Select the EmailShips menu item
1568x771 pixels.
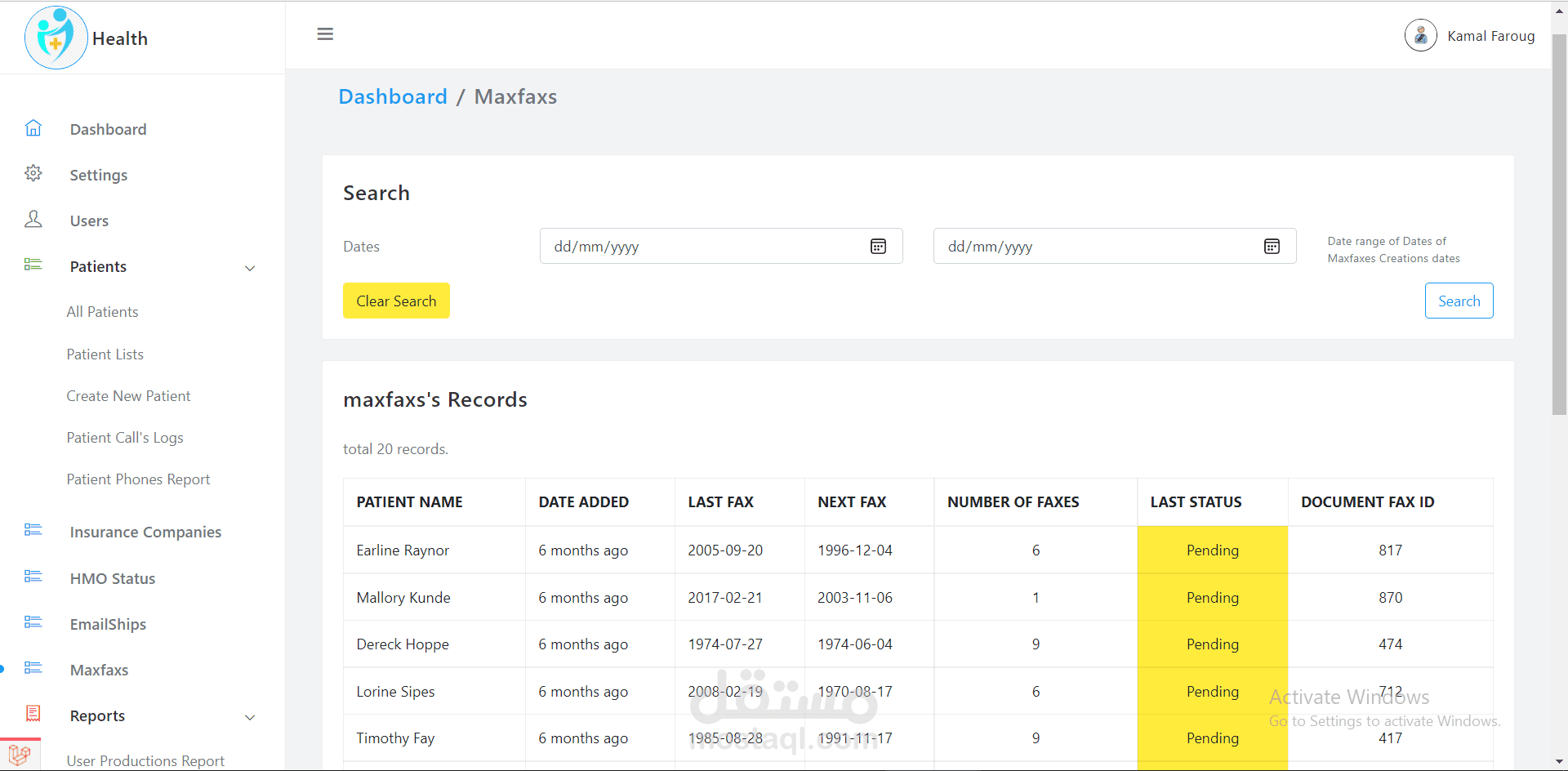point(108,624)
